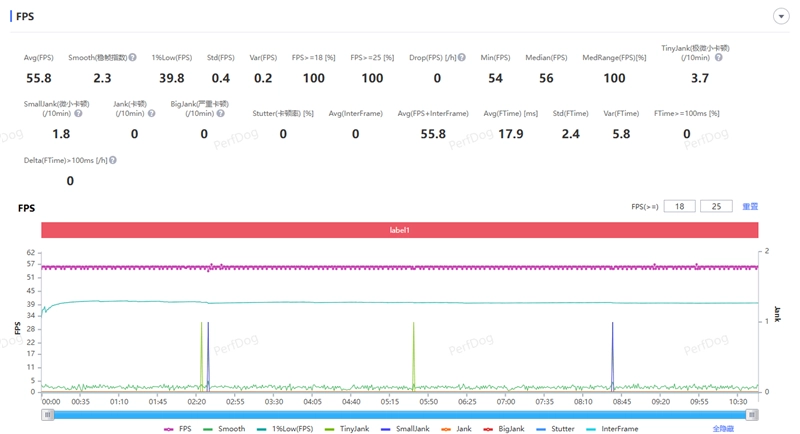The height and width of the screenshot is (434, 800).
Task: Click the FPS threshold field showing 18
Action: pos(679,206)
